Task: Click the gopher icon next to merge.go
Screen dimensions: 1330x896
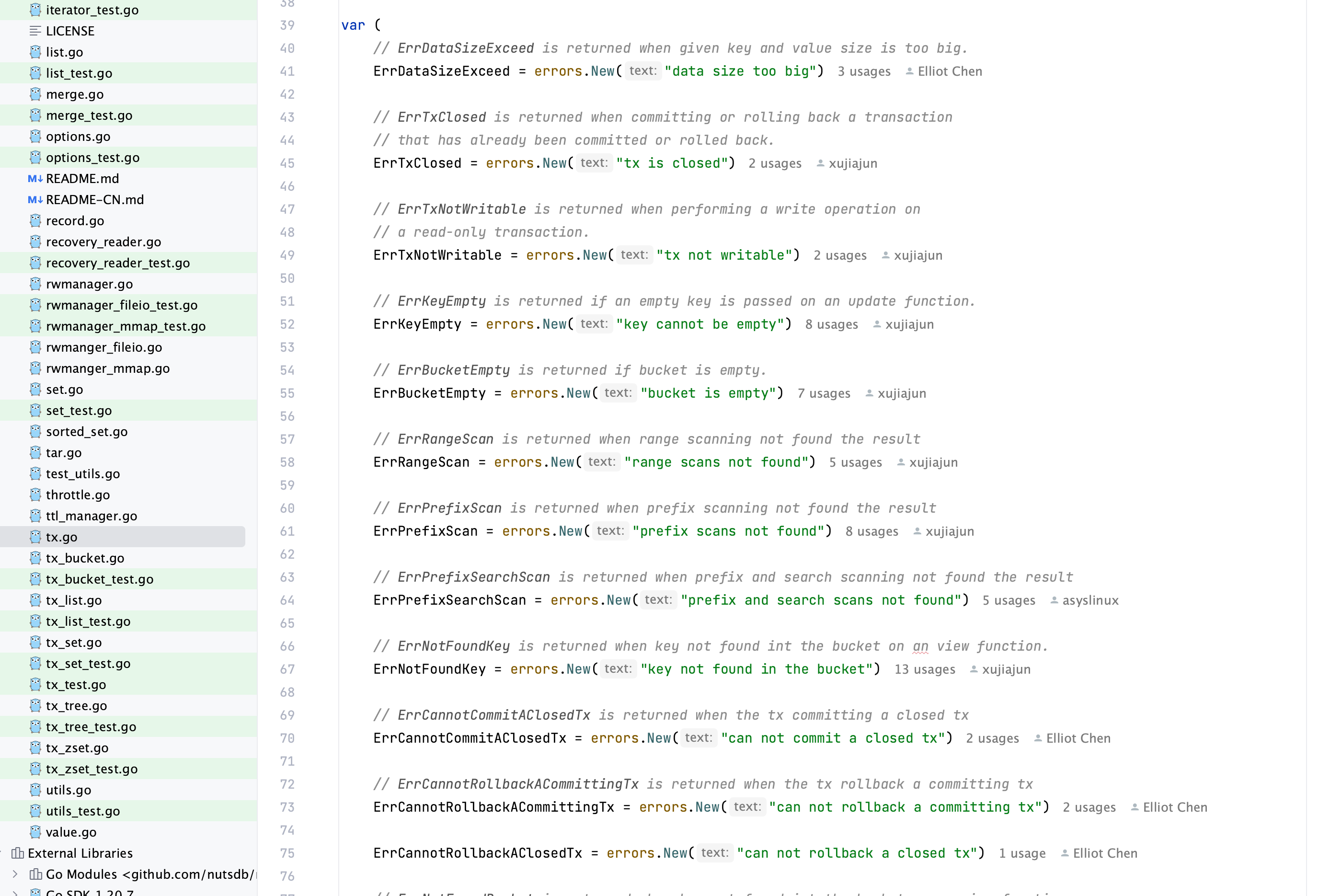Action: 36,94
